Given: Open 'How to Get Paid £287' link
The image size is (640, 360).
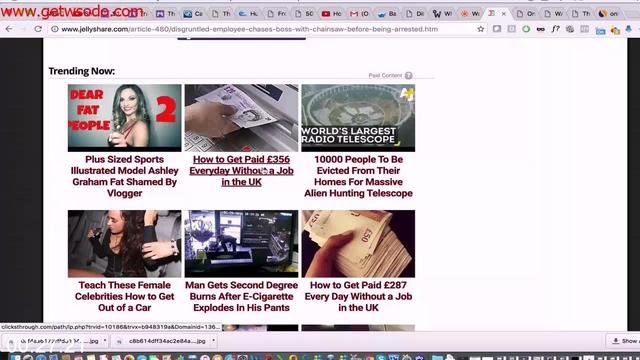Looking at the screenshot, I should pyautogui.click(x=358, y=296).
